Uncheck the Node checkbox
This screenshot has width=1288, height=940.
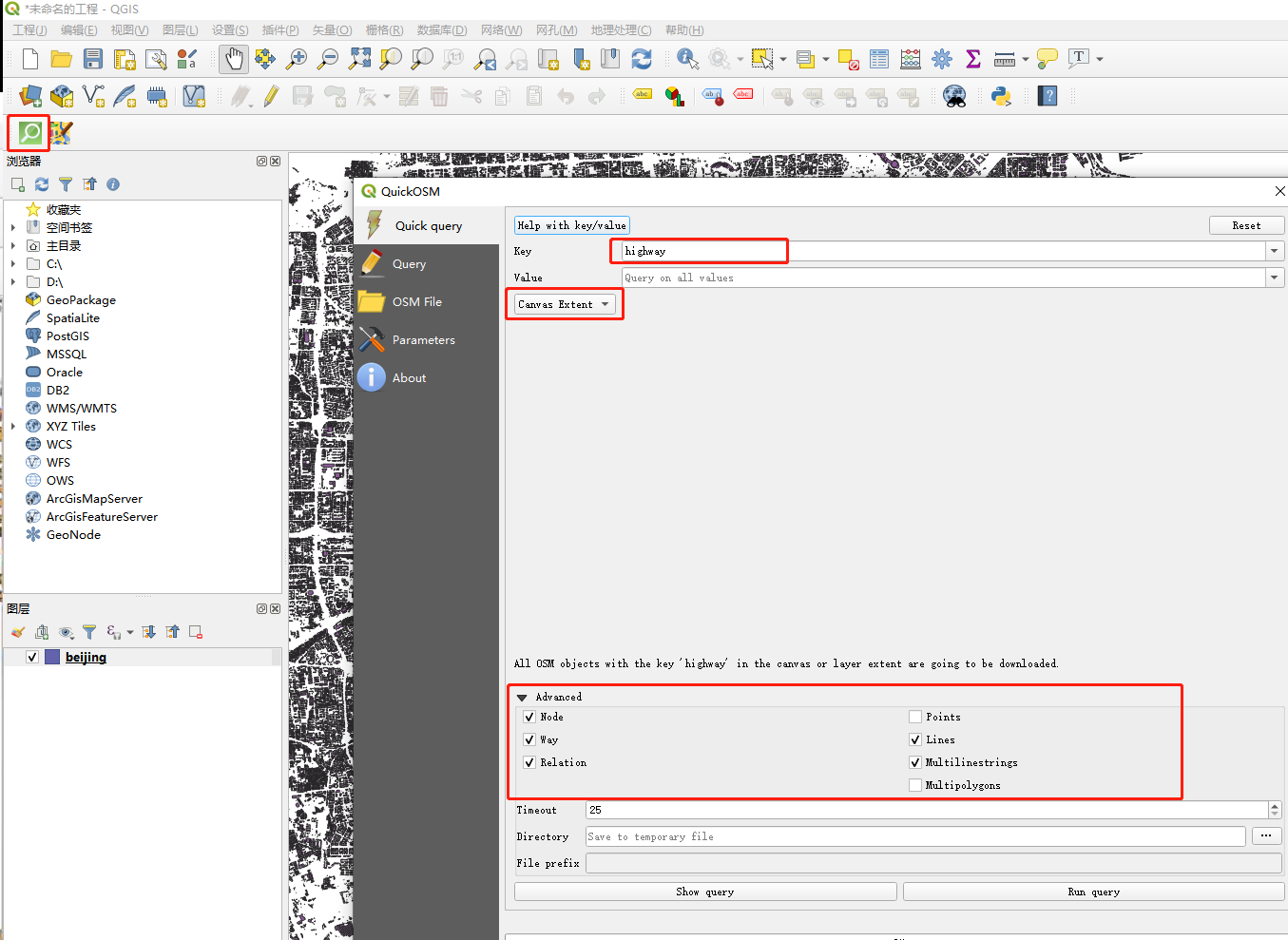click(x=529, y=717)
